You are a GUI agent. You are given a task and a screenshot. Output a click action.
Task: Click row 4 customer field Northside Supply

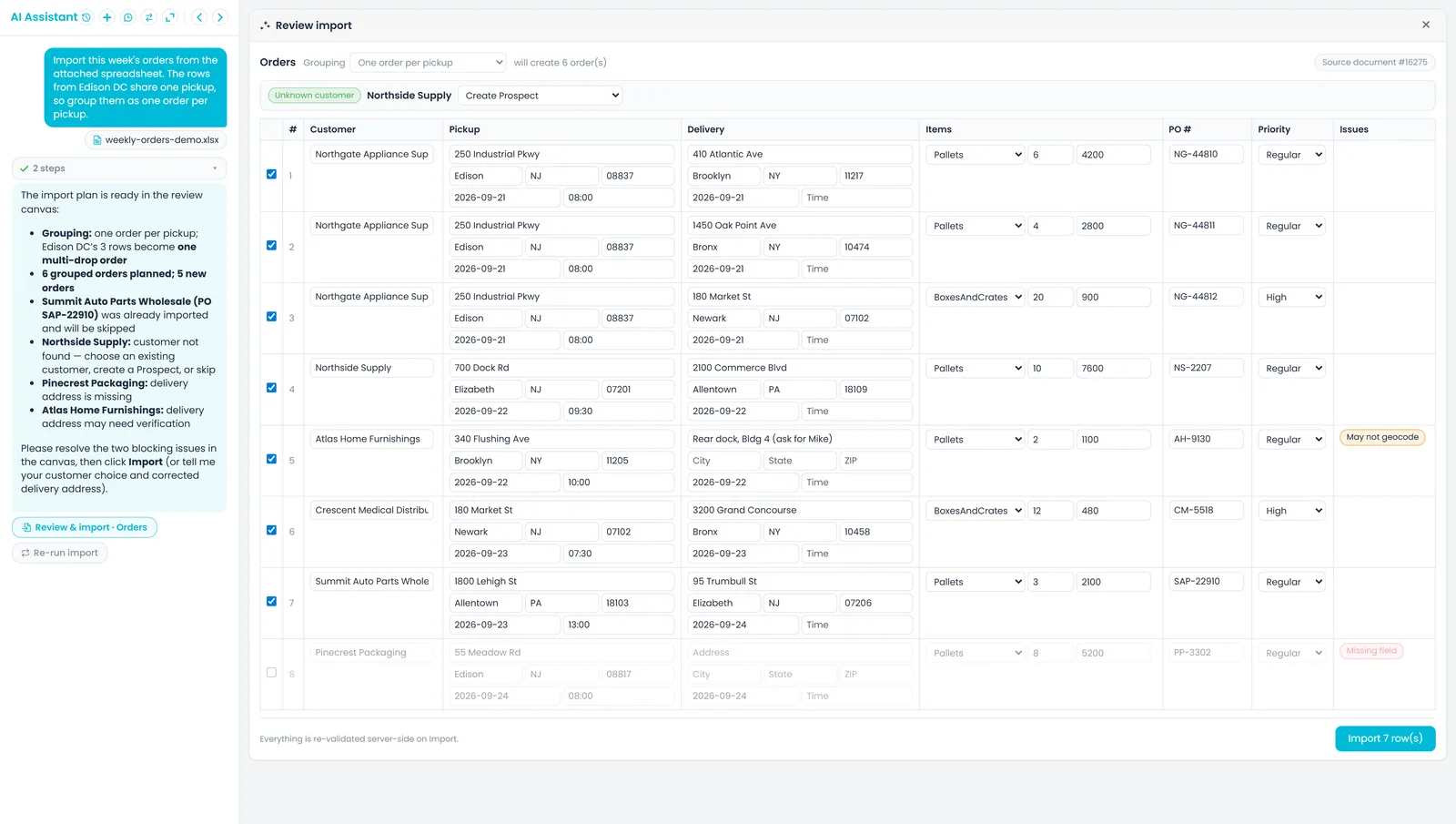pyautogui.click(x=372, y=368)
